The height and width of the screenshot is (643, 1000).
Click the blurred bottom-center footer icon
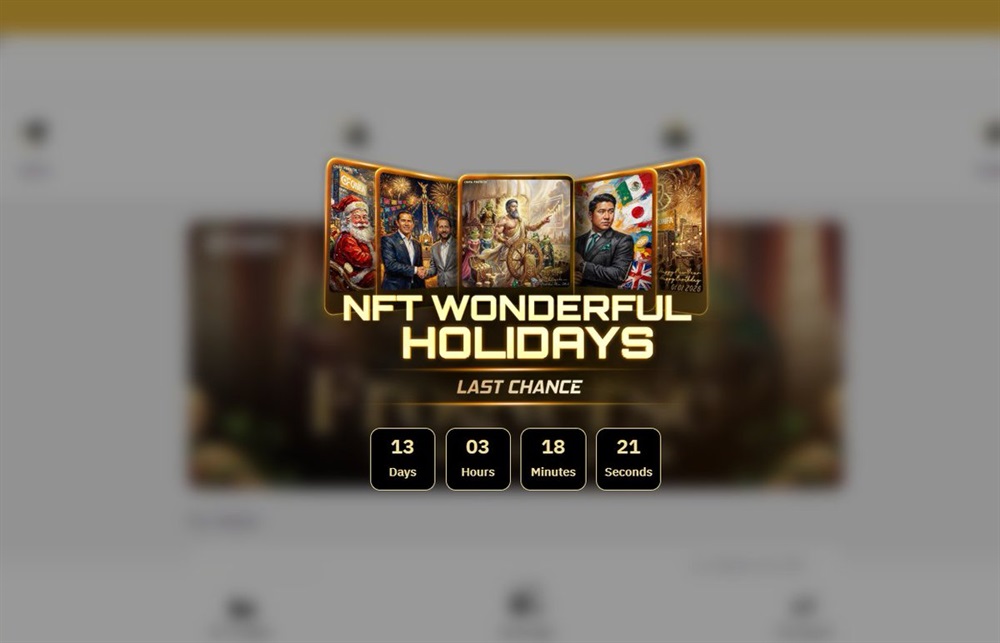click(522, 603)
